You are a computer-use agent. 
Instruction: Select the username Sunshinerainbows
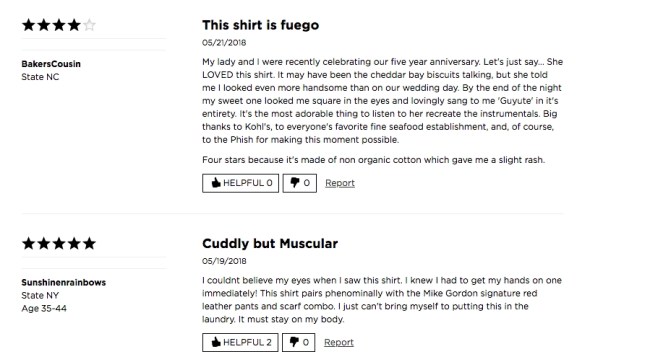tap(63, 282)
